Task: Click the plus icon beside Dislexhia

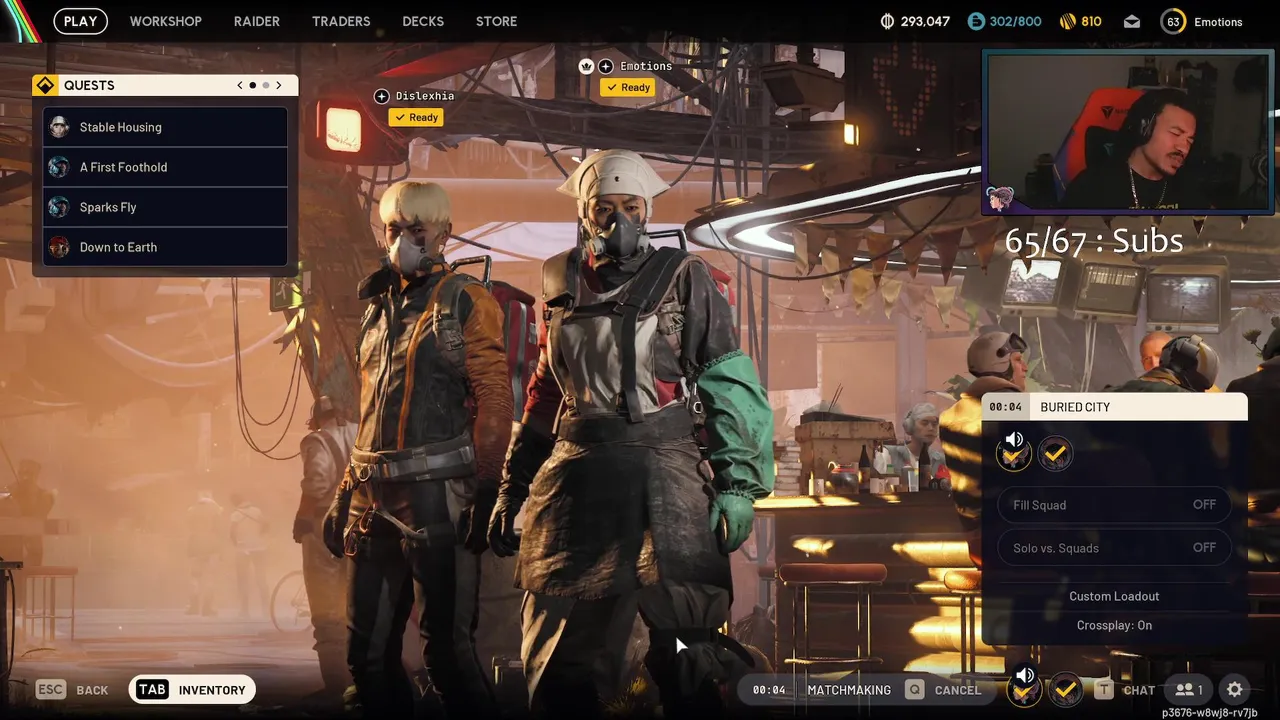Action: [x=381, y=96]
